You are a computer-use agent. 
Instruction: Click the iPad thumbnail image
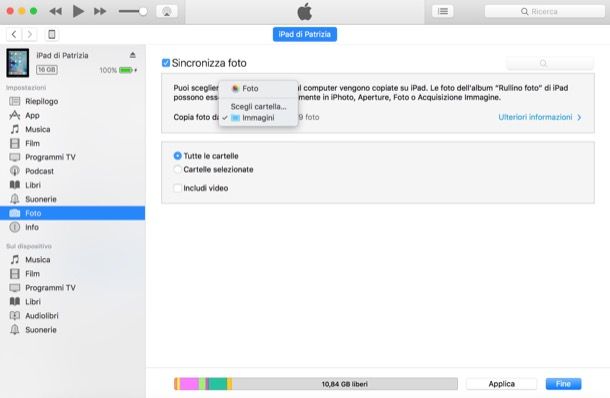pyautogui.click(x=18, y=62)
